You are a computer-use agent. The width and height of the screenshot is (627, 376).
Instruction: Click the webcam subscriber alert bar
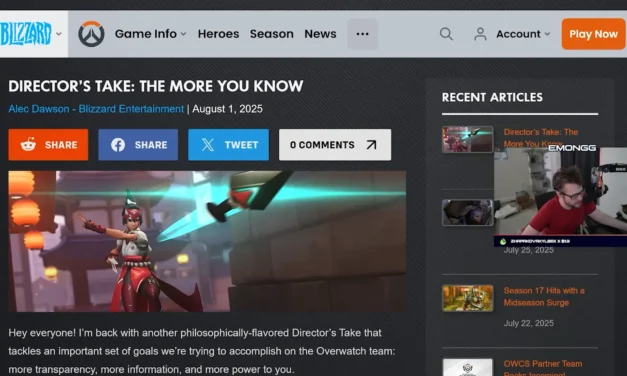(561, 241)
